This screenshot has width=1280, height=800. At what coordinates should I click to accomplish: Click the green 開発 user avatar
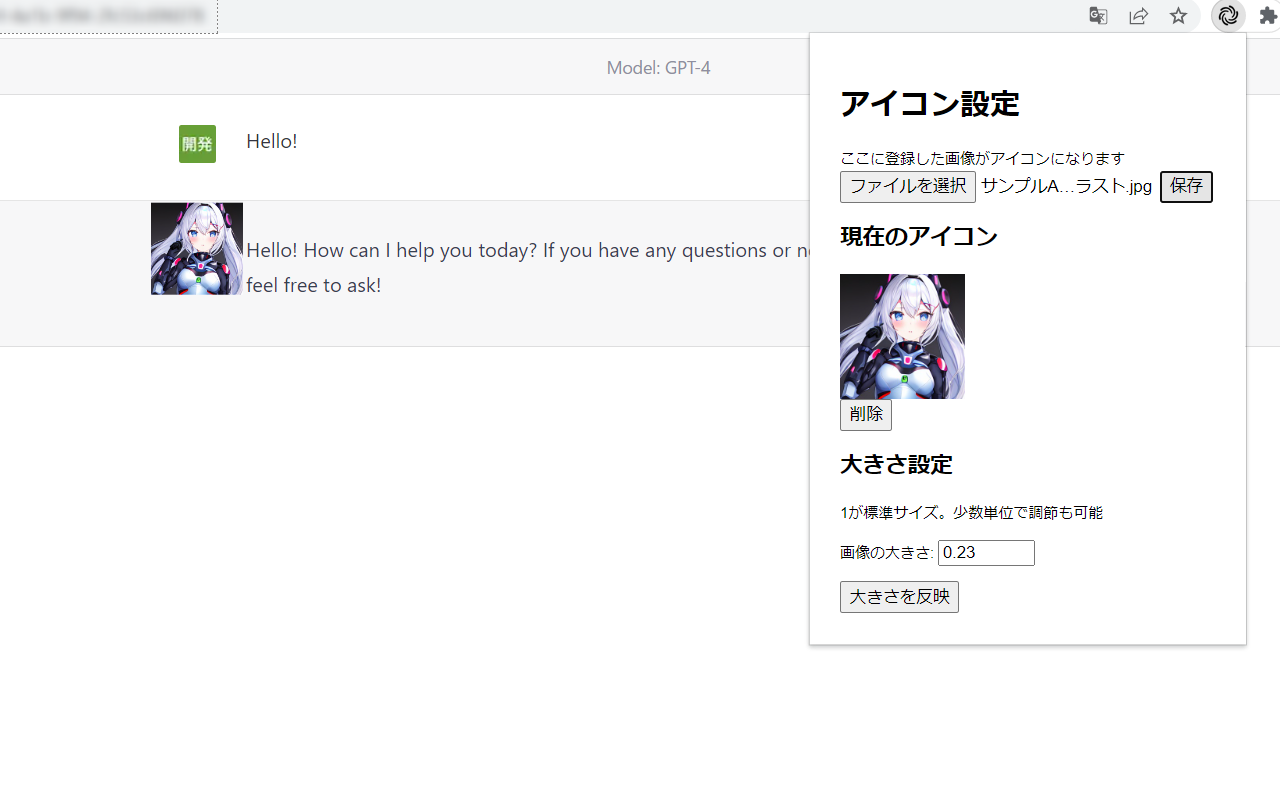click(197, 144)
